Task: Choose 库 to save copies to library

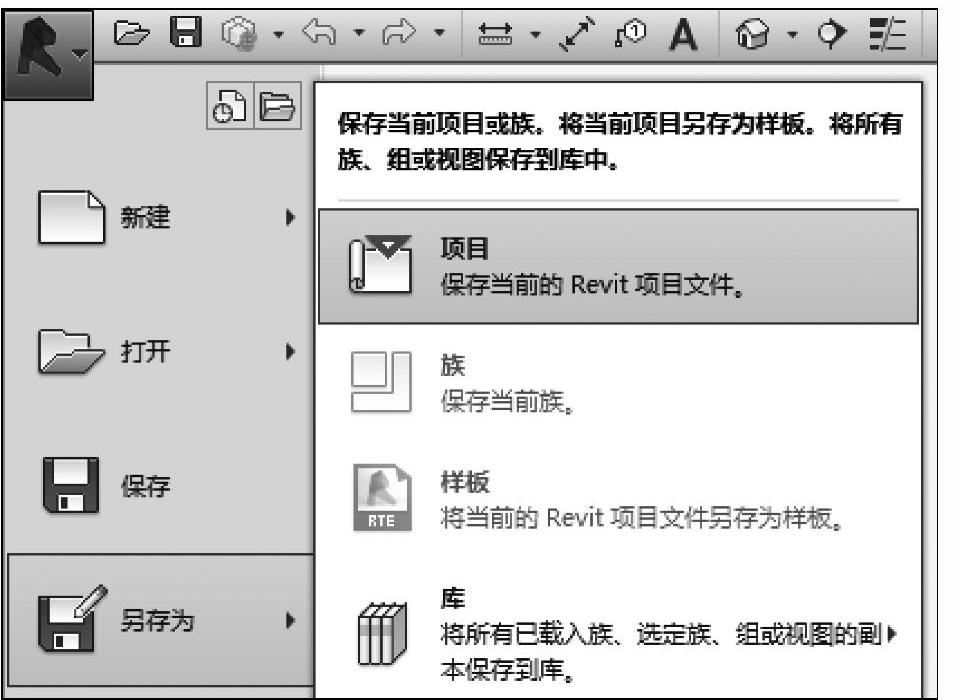Action: point(618,634)
